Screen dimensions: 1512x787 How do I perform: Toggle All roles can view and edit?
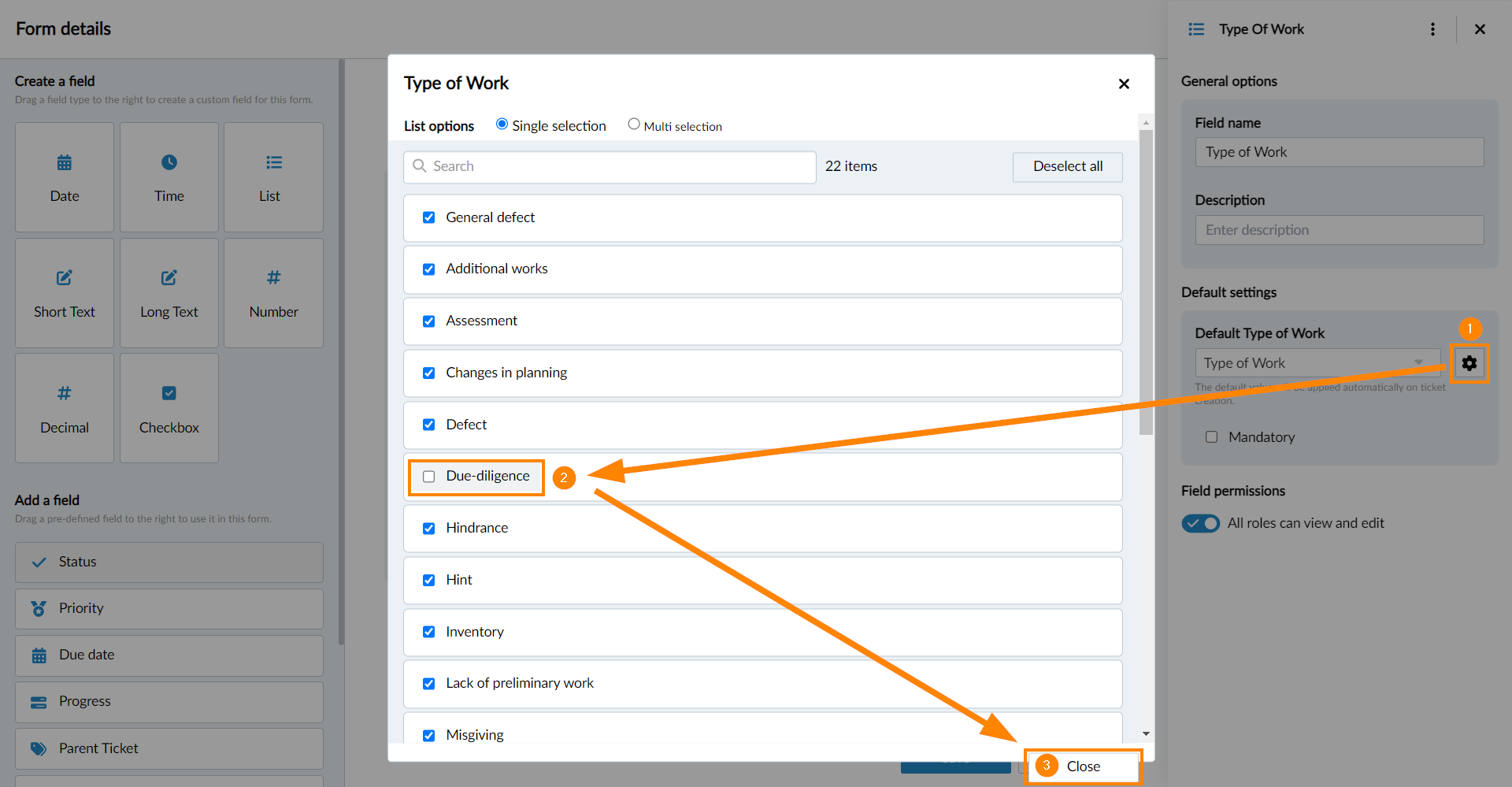[x=1200, y=523]
